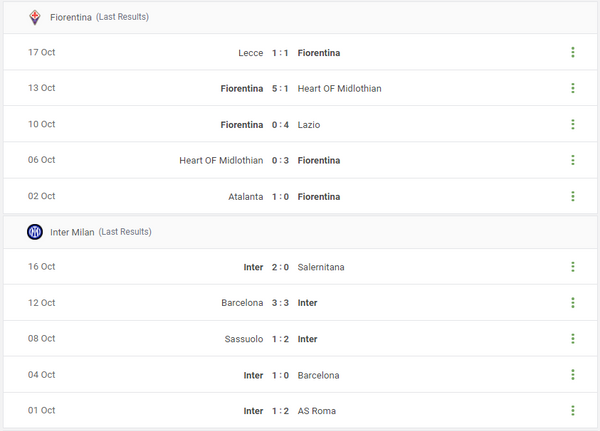Viewport: 600px width, 431px height.
Task: Click the Lazio team name
Action: coord(309,125)
